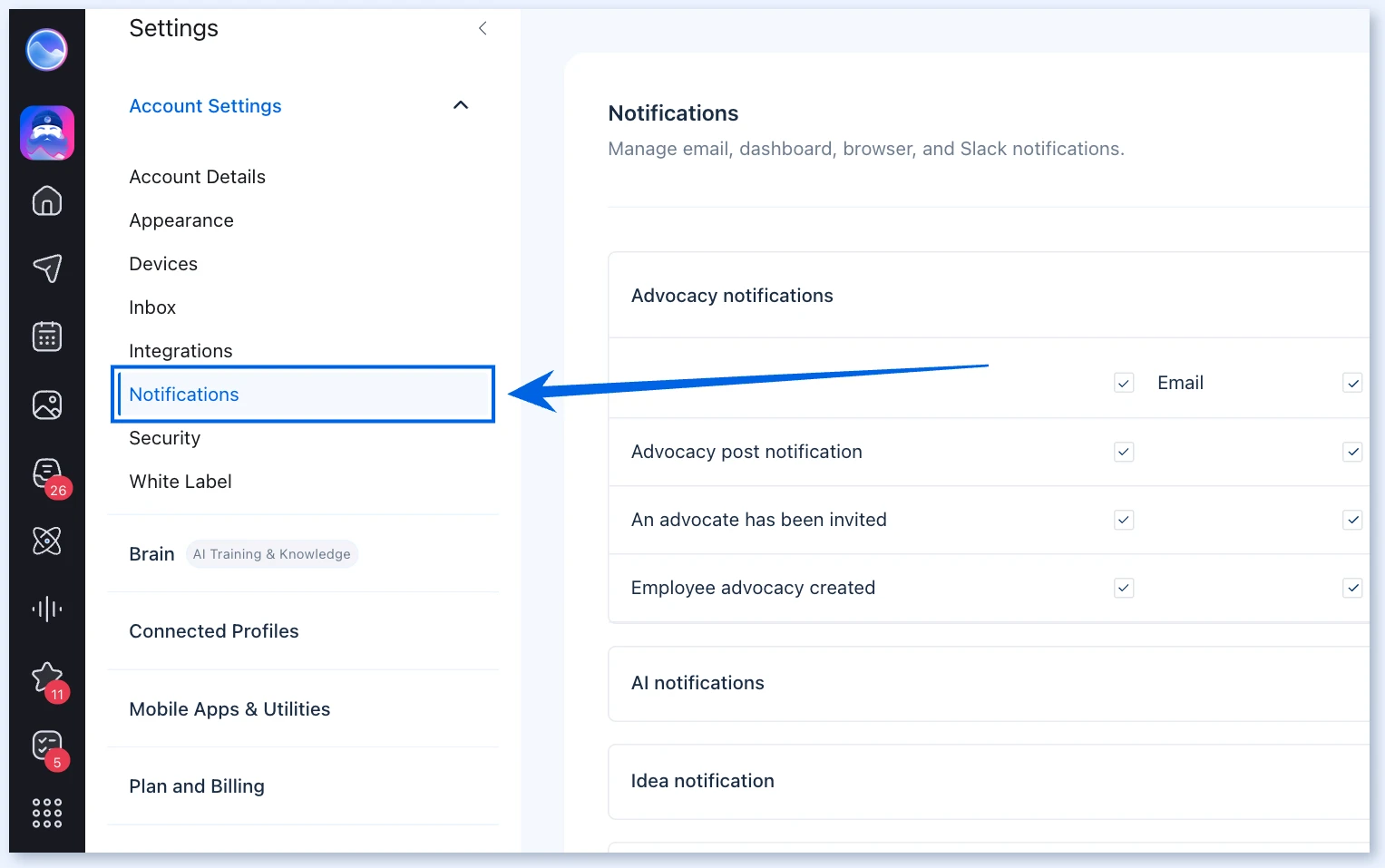Open the audio waveform listening icon

[x=47, y=609]
